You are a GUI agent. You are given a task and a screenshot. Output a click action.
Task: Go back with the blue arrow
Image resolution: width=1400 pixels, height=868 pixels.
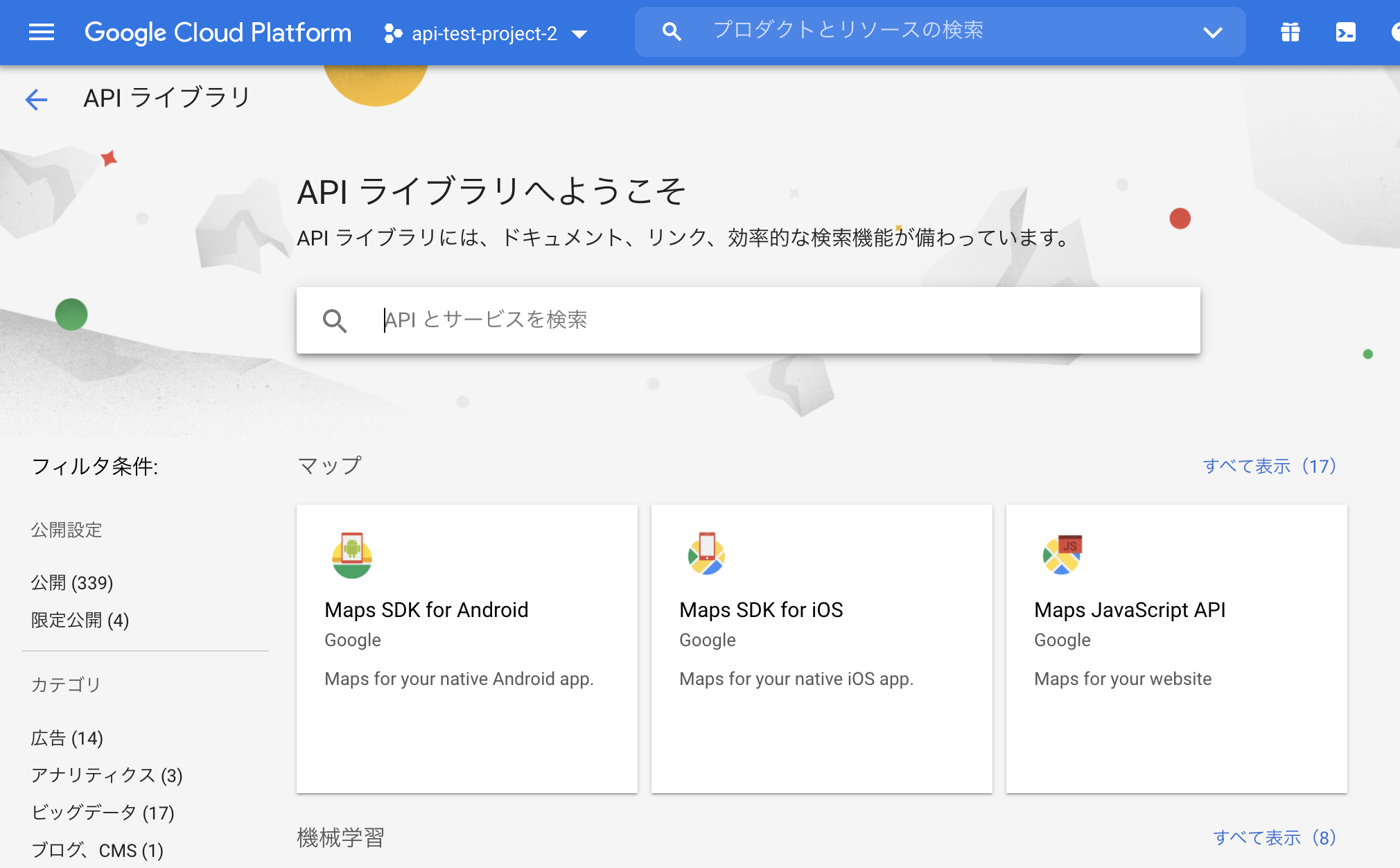click(x=36, y=99)
